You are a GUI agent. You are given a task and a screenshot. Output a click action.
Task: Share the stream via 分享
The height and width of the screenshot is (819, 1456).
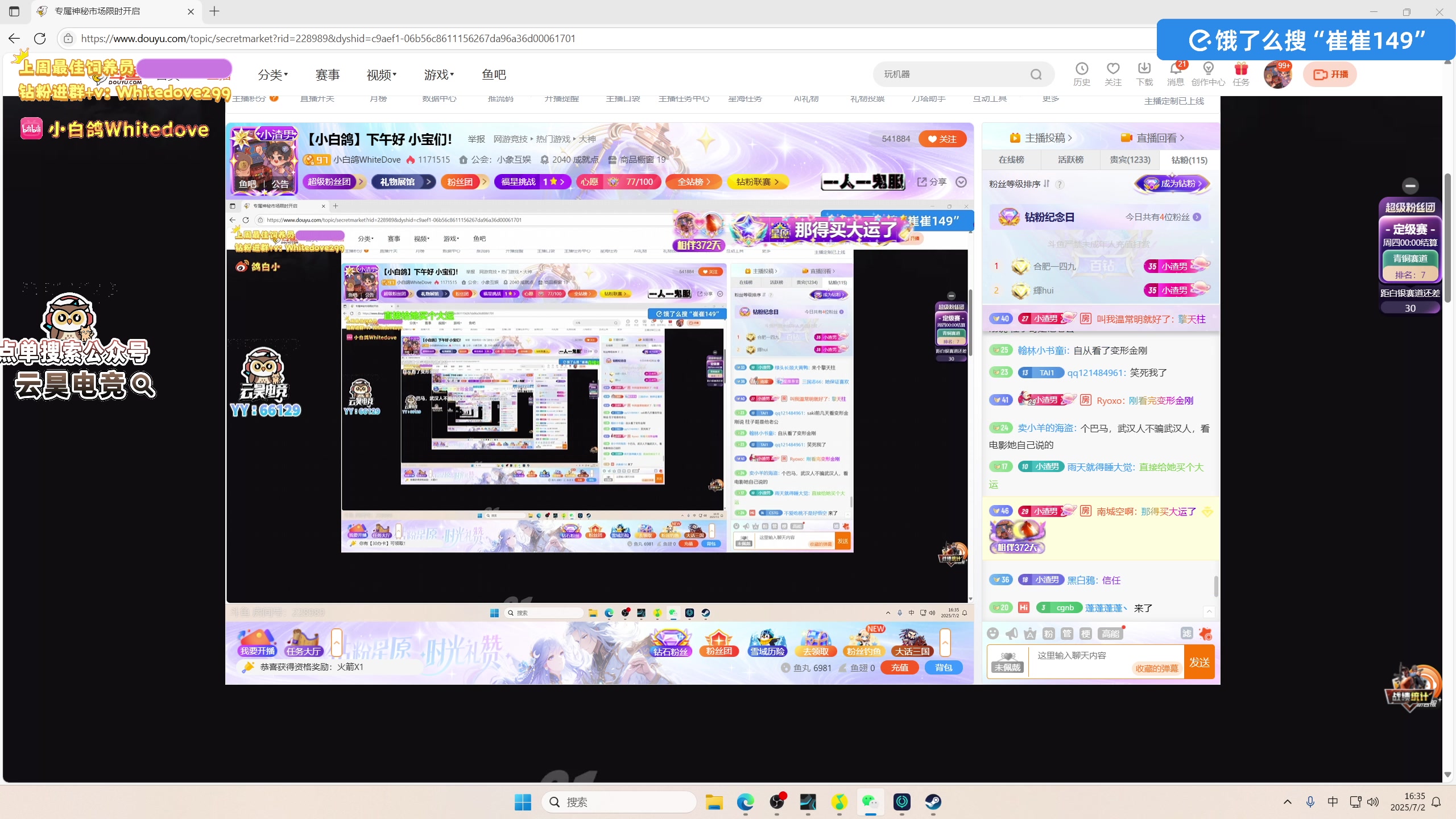pos(932,181)
